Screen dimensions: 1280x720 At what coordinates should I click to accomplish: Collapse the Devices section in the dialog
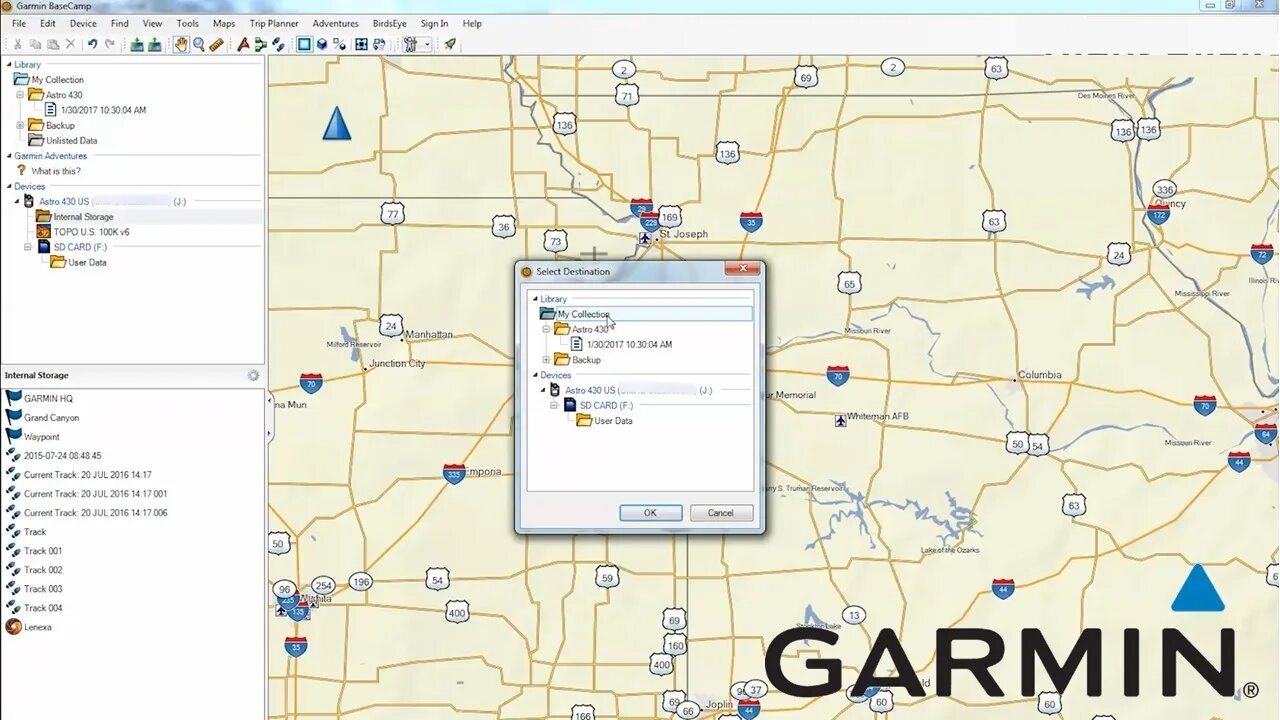pyautogui.click(x=535, y=376)
